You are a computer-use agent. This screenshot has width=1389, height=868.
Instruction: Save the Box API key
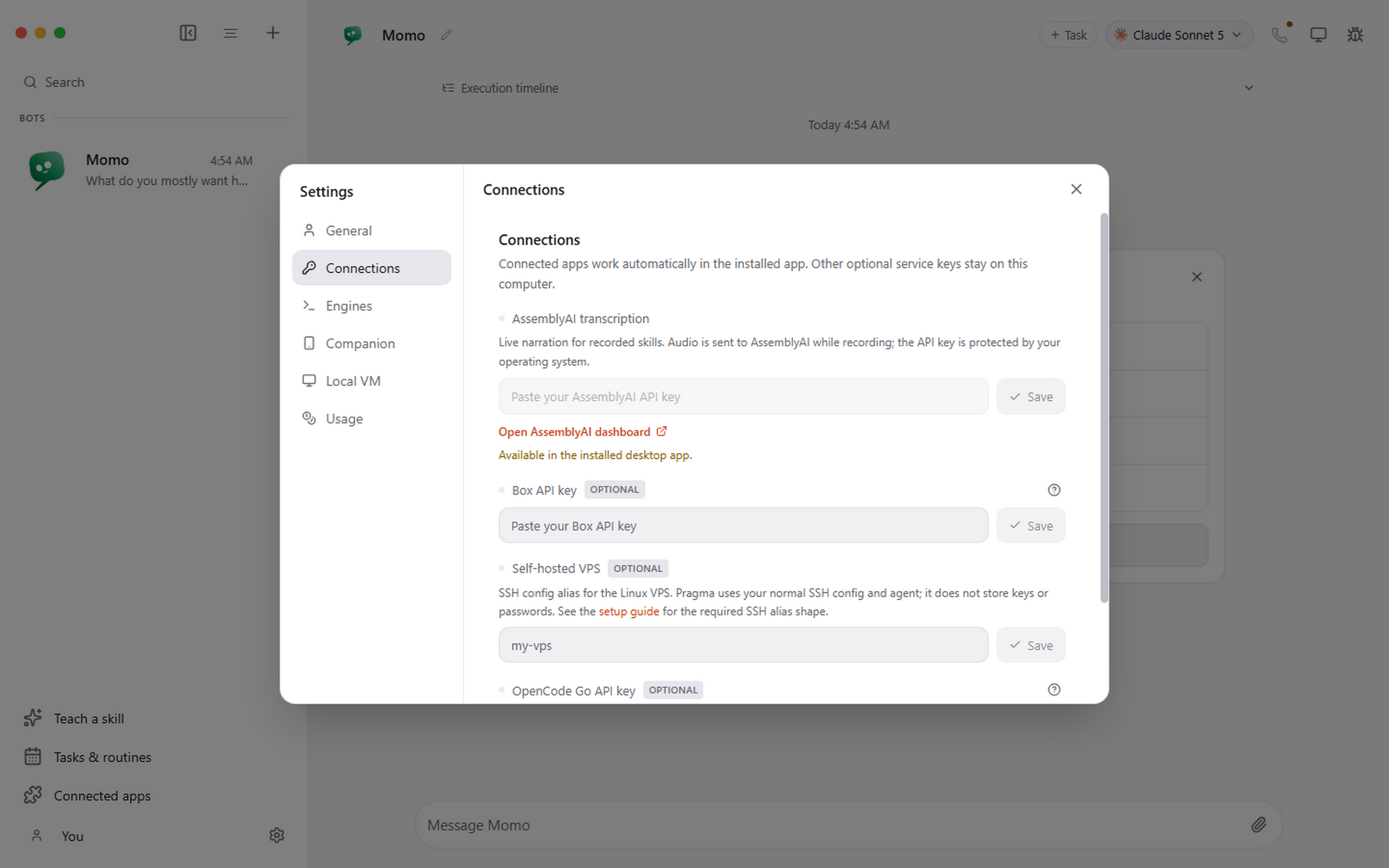coord(1030,526)
